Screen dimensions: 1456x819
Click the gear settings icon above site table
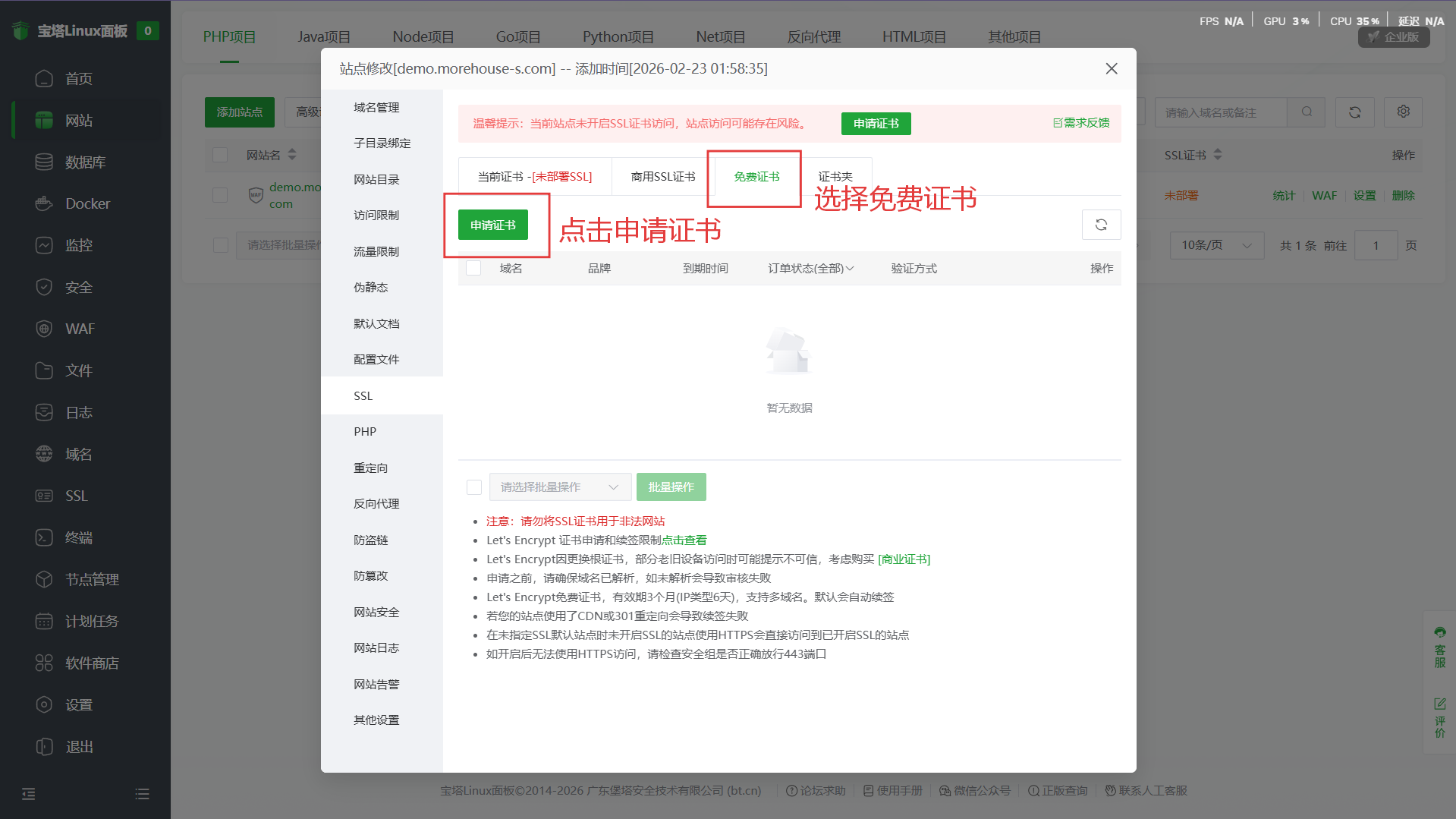point(1403,112)
